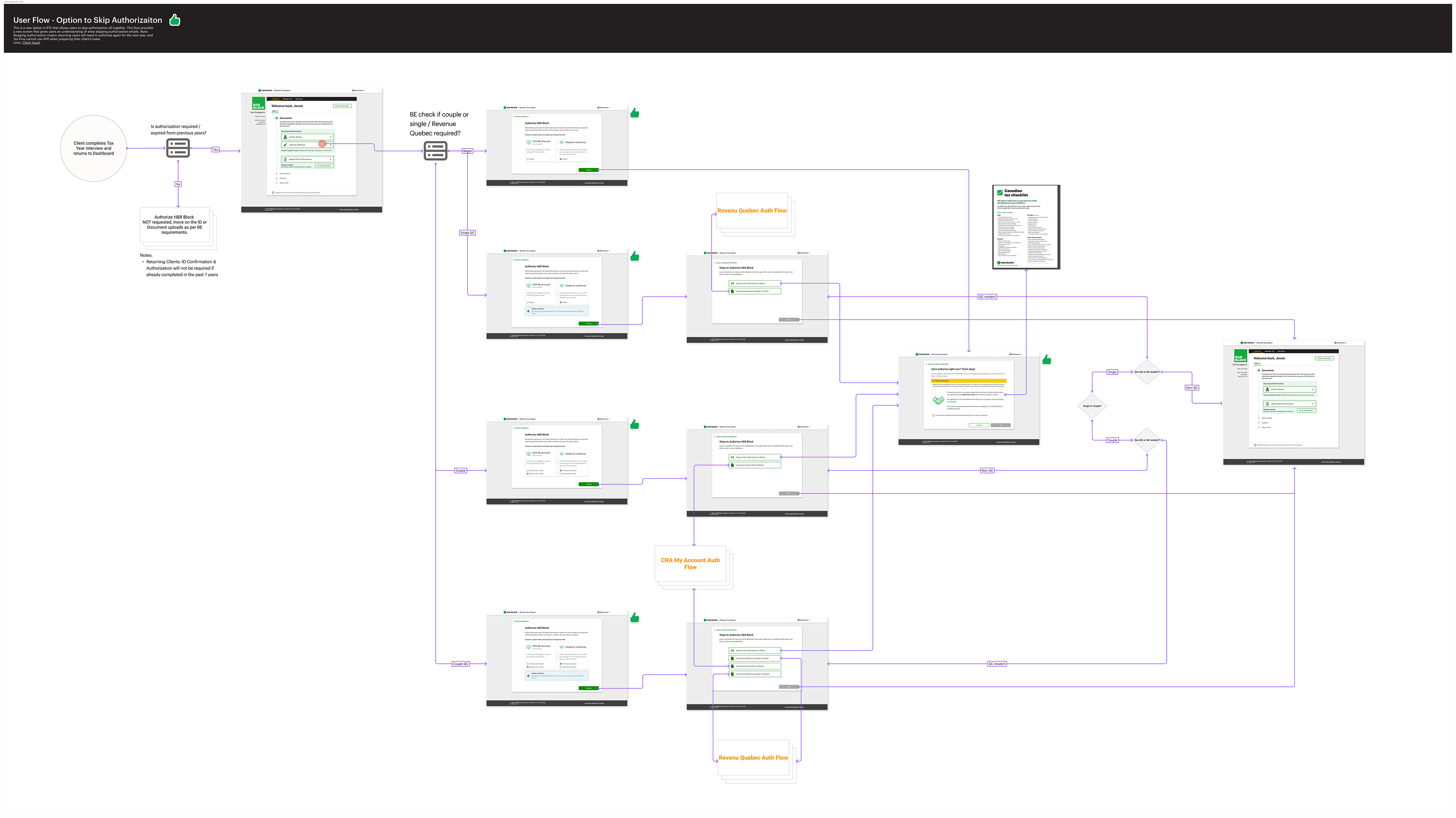Viewport: 1456px width, 818px height.
Task: Click the green checkmark on Canadian tax checklist
Action: 1000,193
